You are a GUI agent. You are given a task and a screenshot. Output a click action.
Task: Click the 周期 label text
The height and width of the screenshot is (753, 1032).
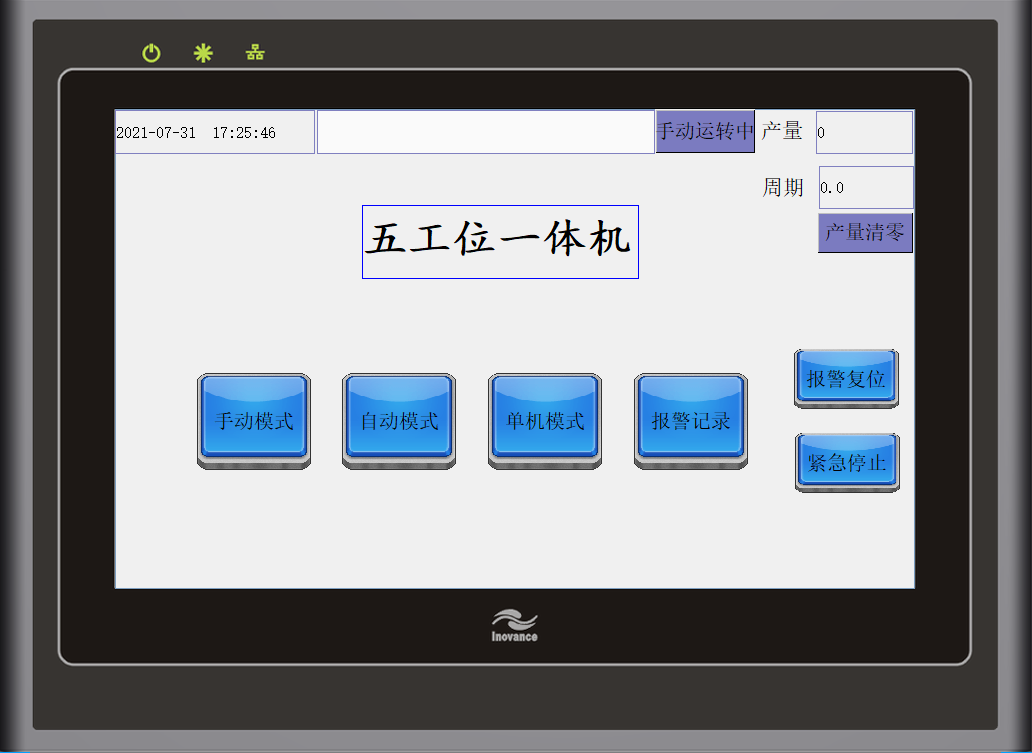click(x=783, y=187)
